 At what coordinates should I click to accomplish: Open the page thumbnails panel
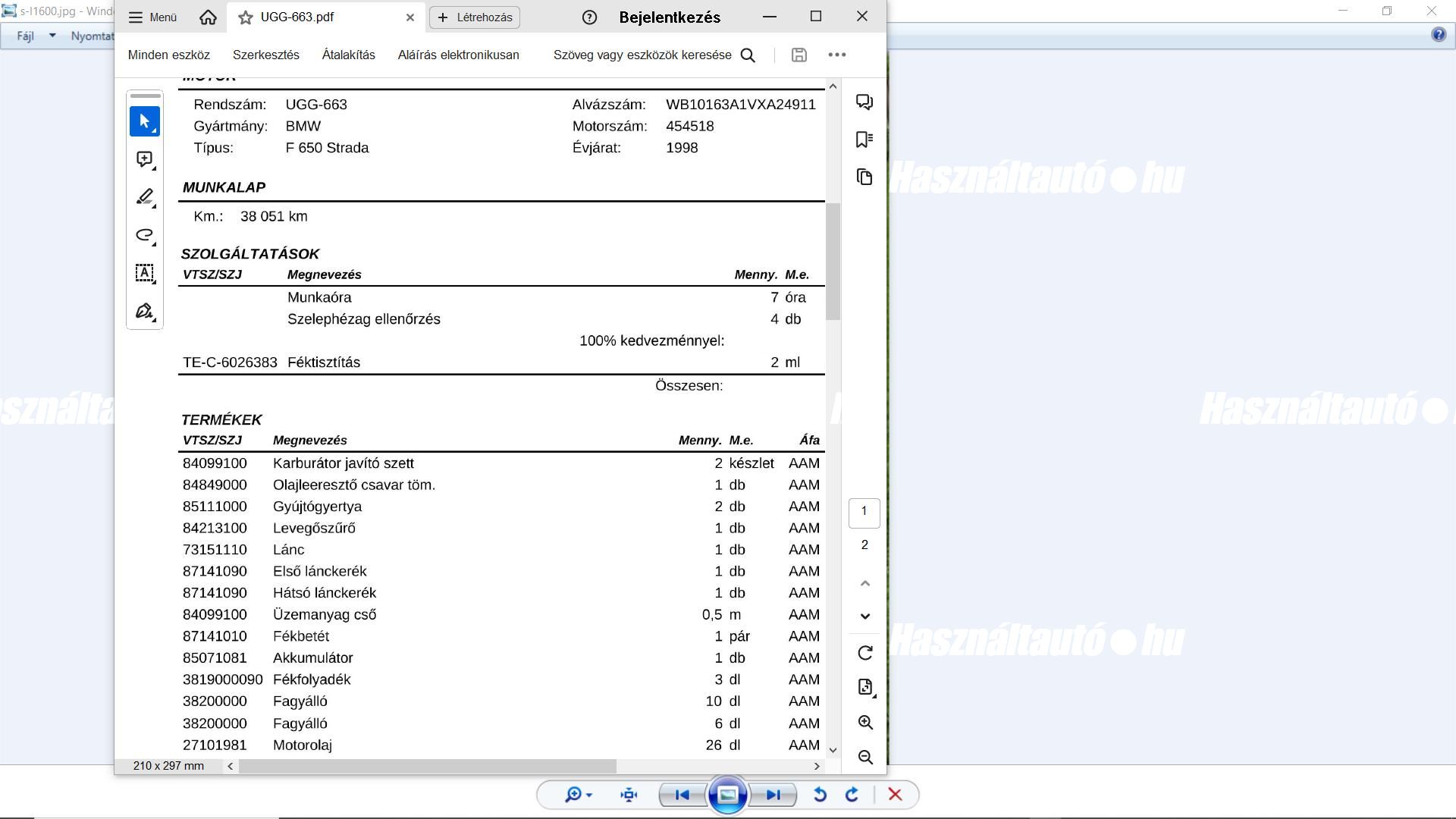(x=864, y=177)
